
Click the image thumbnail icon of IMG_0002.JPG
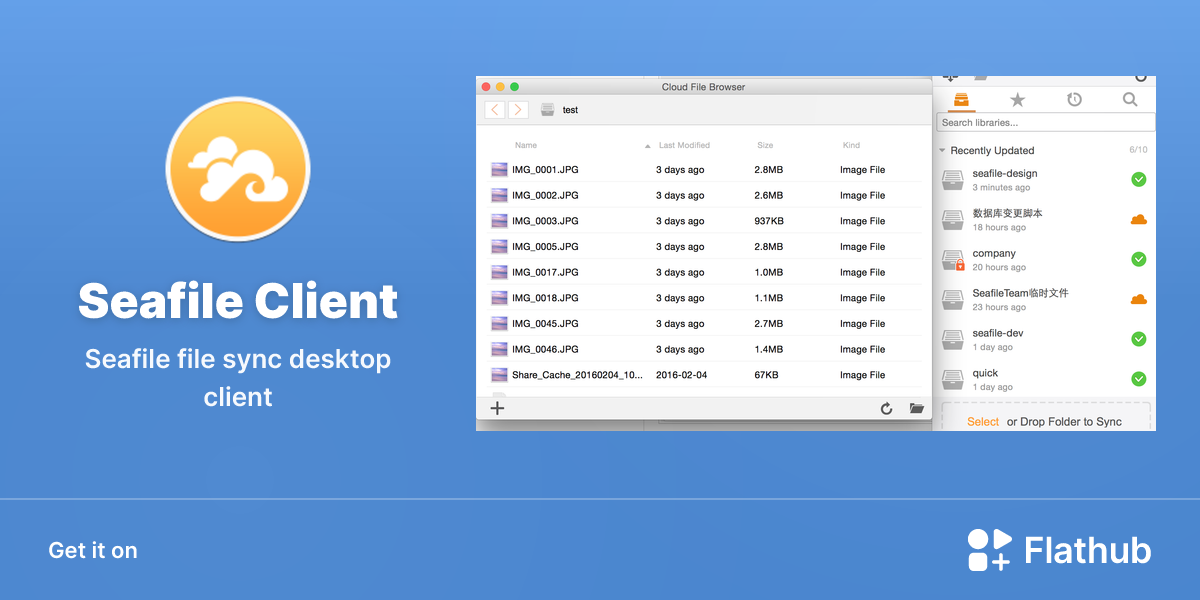[499, 195]
